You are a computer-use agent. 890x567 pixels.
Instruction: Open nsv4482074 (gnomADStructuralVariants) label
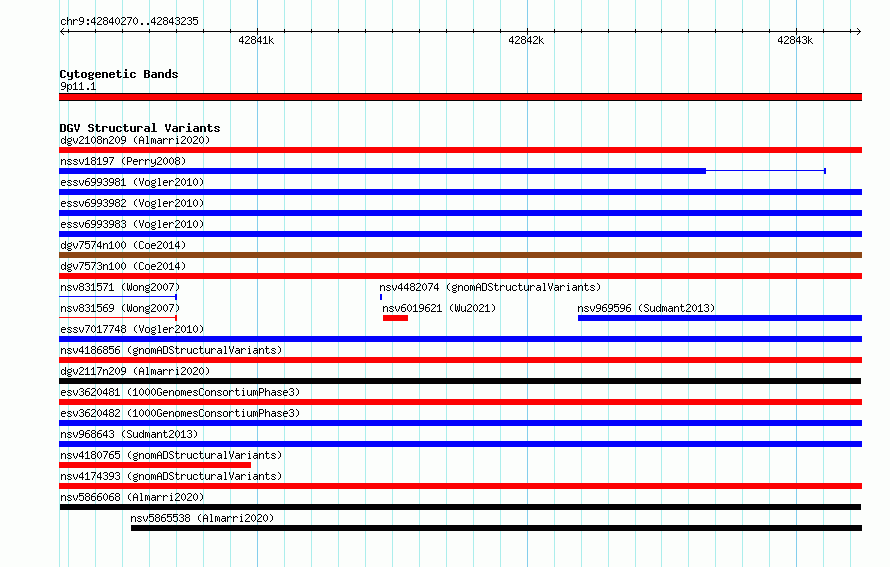[x=490, y=287]
